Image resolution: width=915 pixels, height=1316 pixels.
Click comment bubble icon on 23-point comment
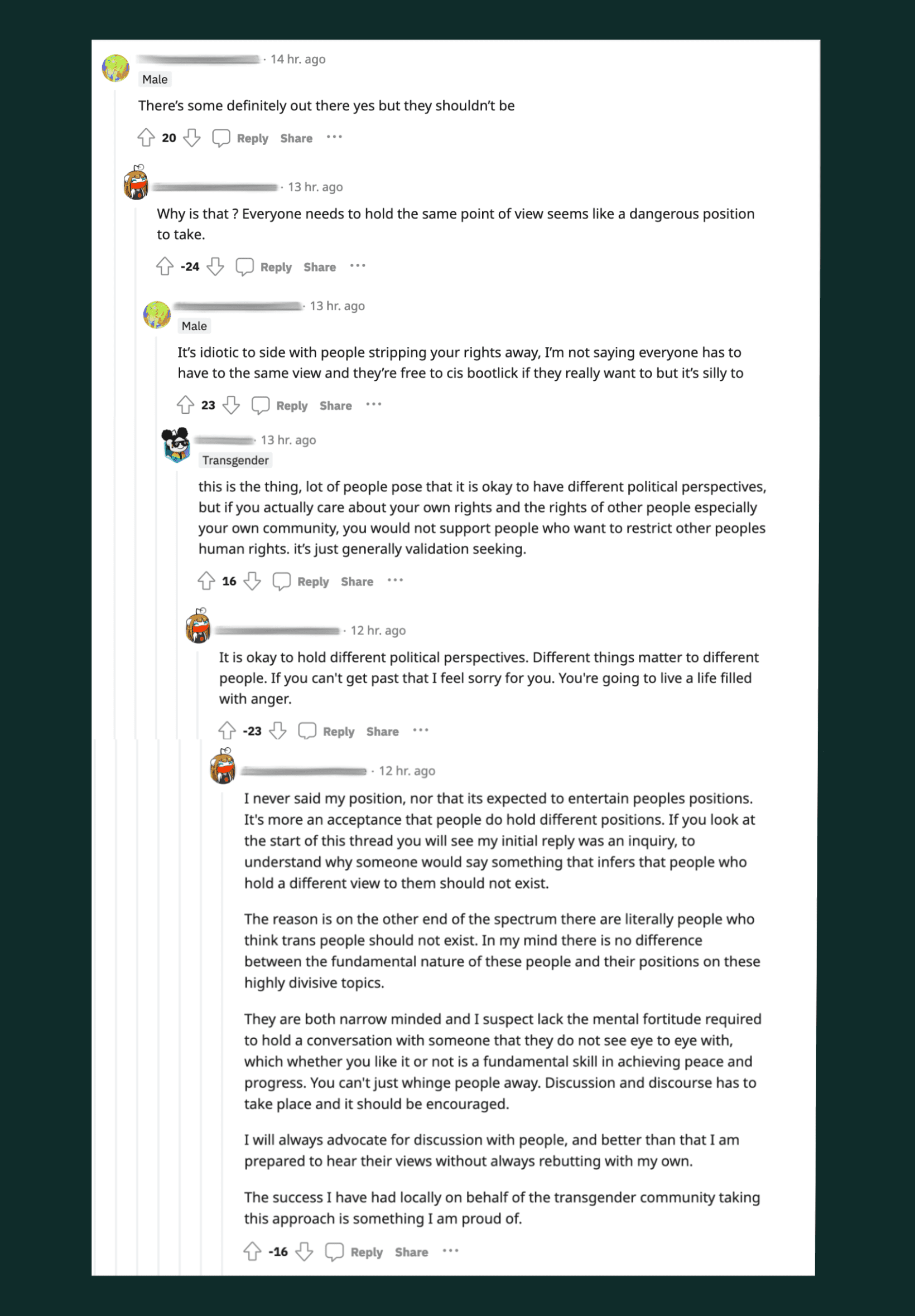tap(261, 405)
